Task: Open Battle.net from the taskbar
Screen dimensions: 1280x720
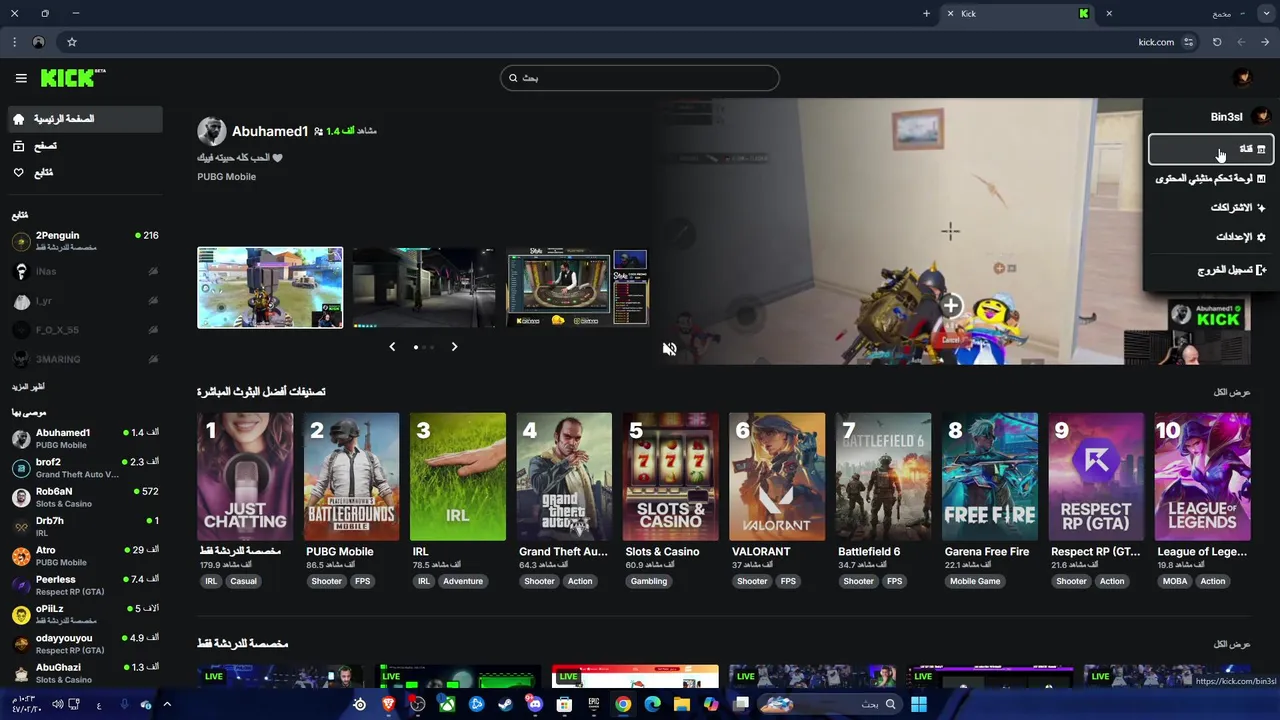Action: pos(476,704)
